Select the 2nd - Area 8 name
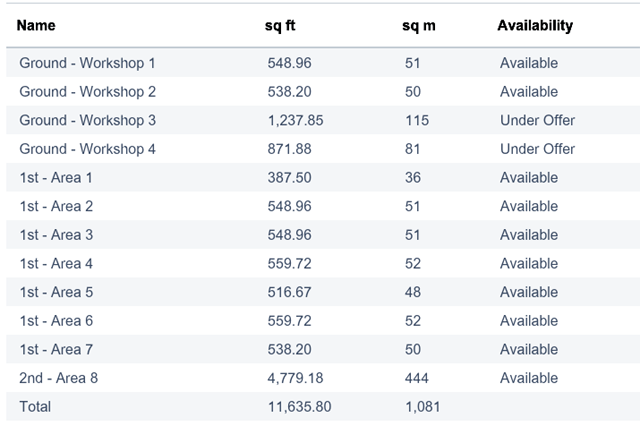The image size is (640, 426). pyautogui.click(x=58, y=378)
